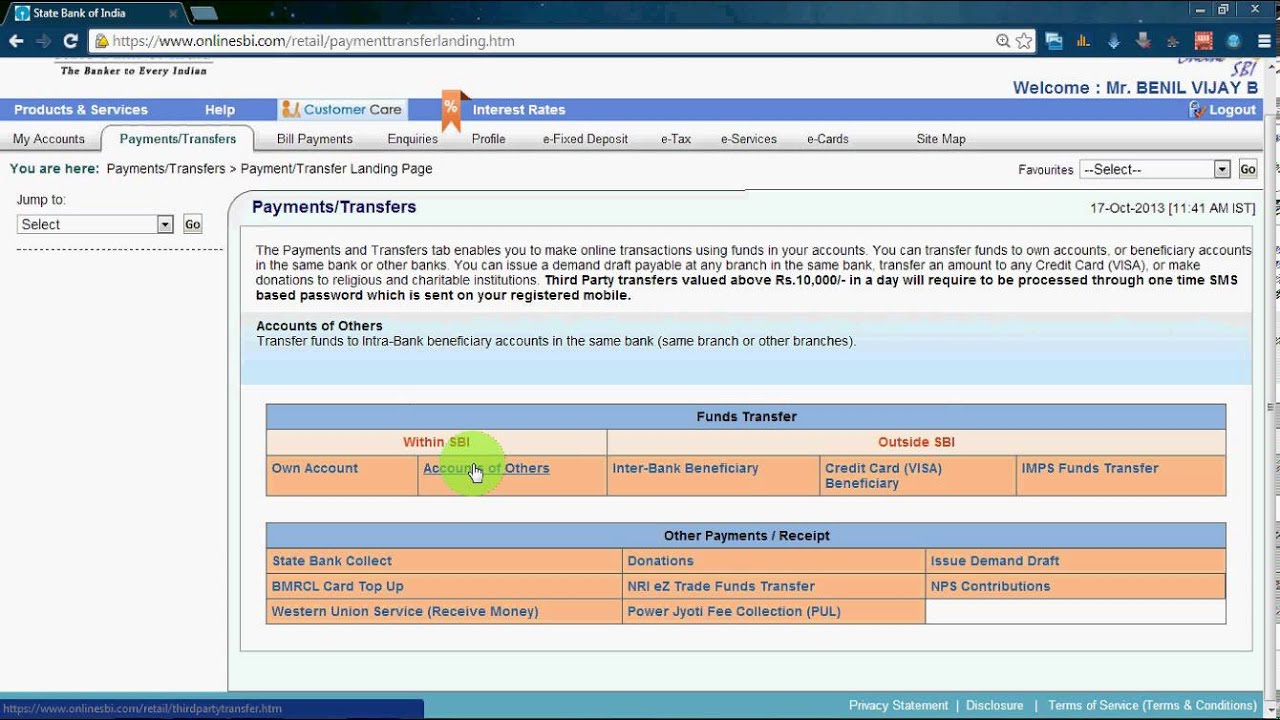Viewport: 1280px width, 720px height.
Task: Click the Accounts of Others link
Action: (486, 468)
